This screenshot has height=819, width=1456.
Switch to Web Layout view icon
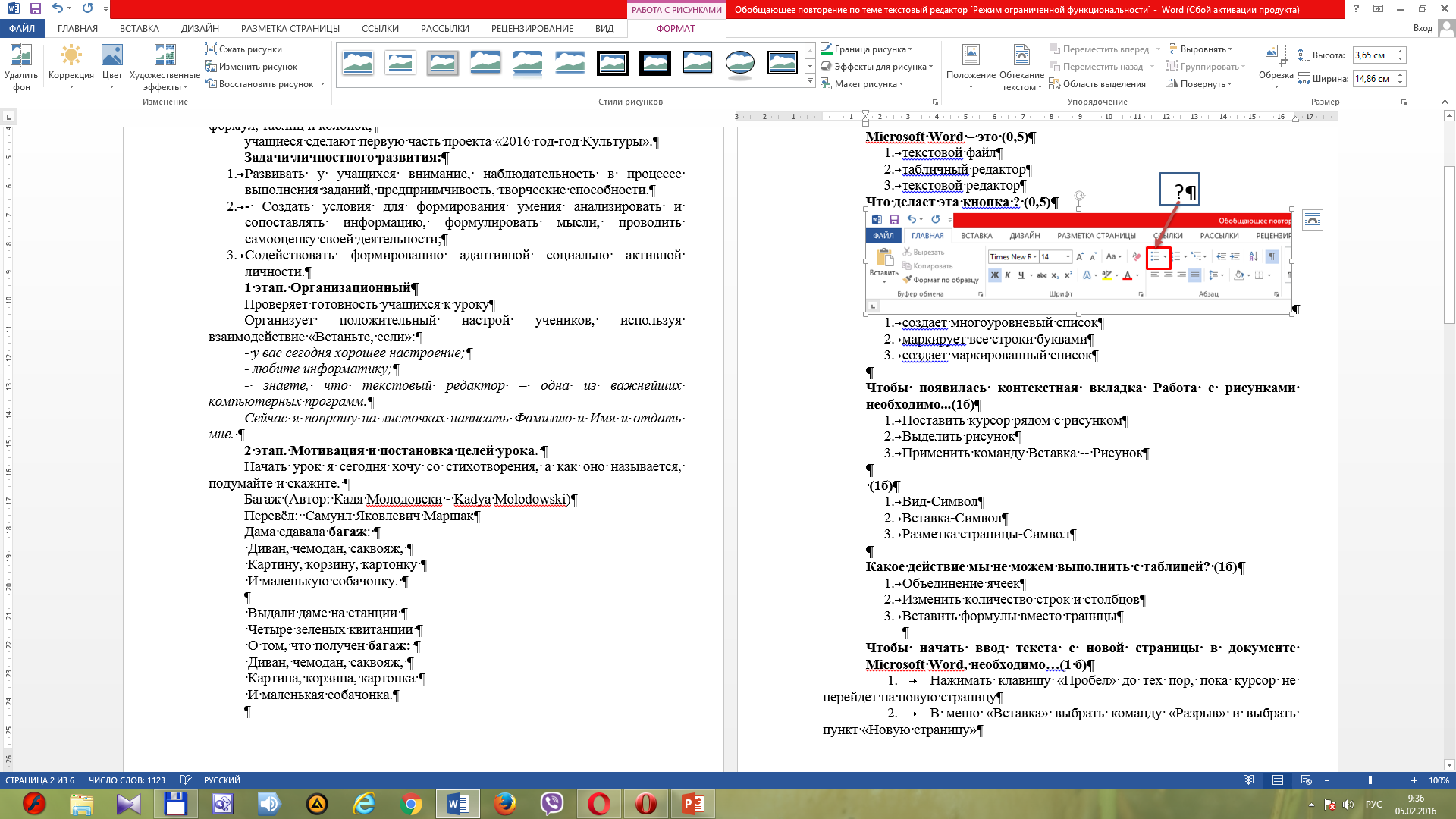point(1306,780)
